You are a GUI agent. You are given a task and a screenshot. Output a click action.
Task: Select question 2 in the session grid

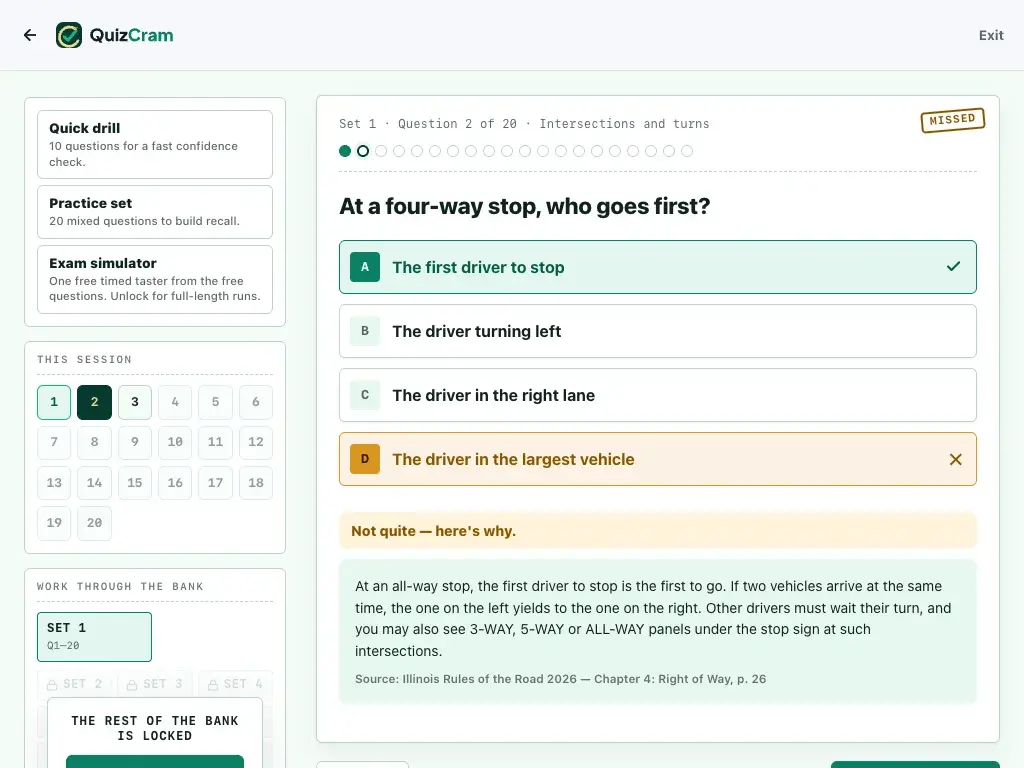pos(94,402)
